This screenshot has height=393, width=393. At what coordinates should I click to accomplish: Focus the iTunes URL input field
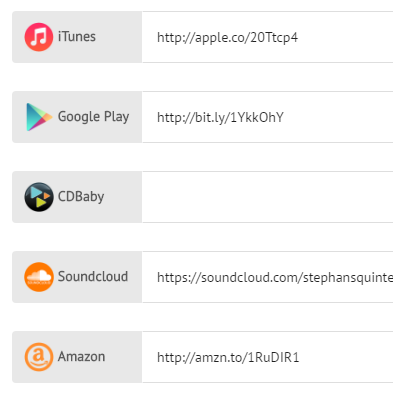point(267,37)
